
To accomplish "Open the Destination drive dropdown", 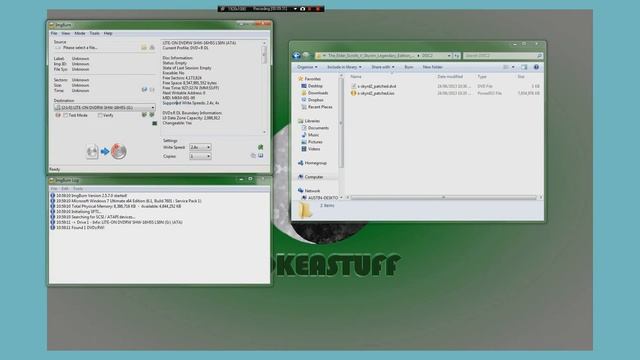I will (105, 107).
